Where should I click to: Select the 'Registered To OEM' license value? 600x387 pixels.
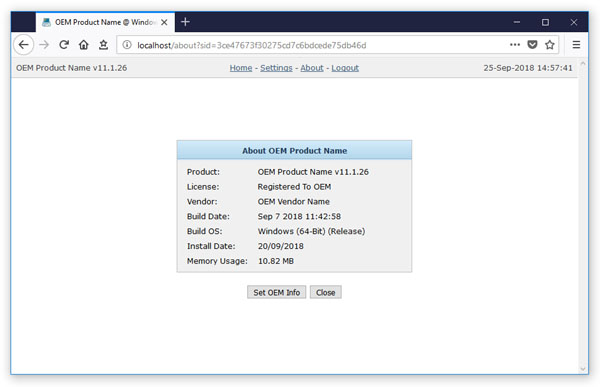coord(294,187)
